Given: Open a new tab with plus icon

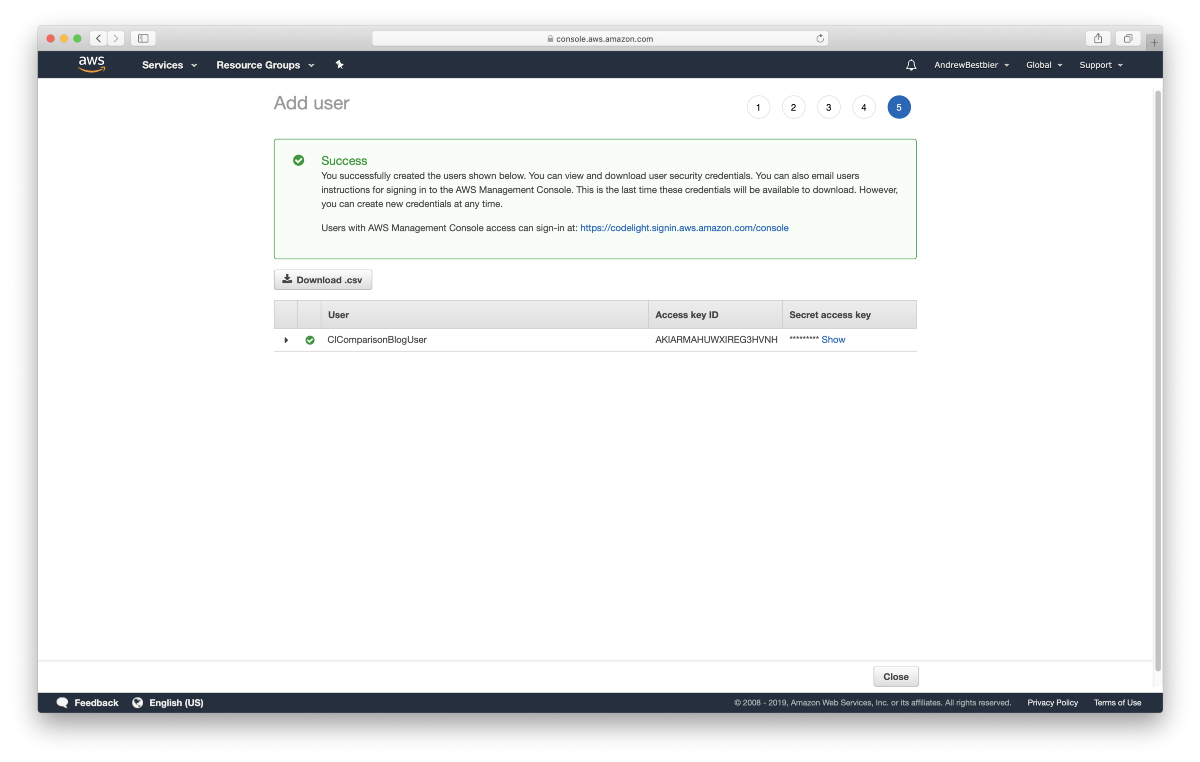Looking at the screenshot, I should pyautogui.click(x=1154, y=42).
